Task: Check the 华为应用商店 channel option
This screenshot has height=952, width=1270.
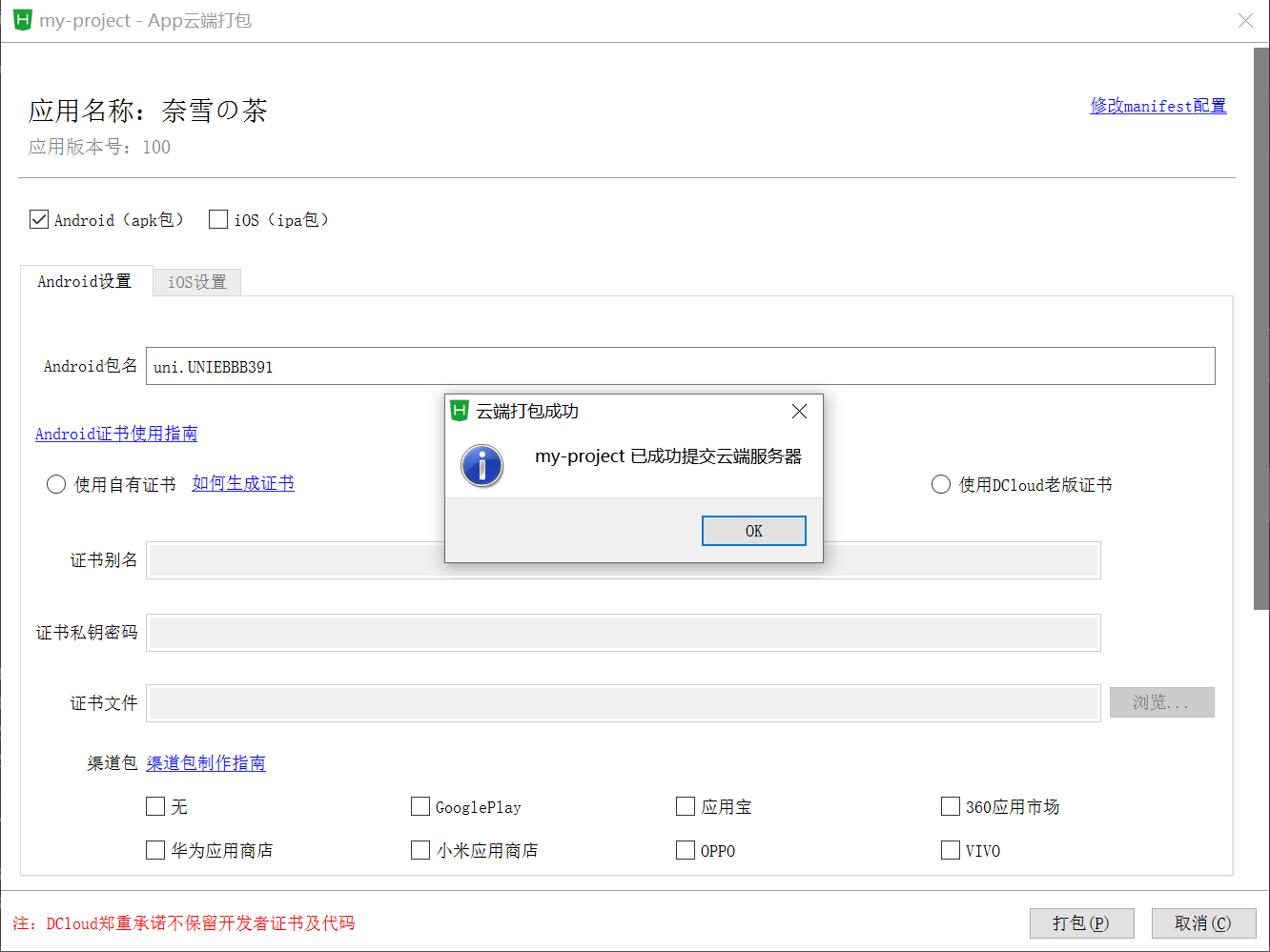Action: [155, 850]
